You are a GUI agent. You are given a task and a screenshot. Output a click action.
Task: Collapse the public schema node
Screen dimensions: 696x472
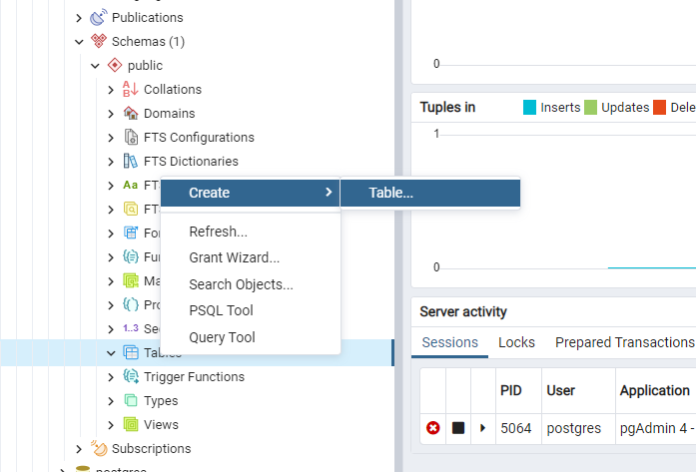(95, 66)
